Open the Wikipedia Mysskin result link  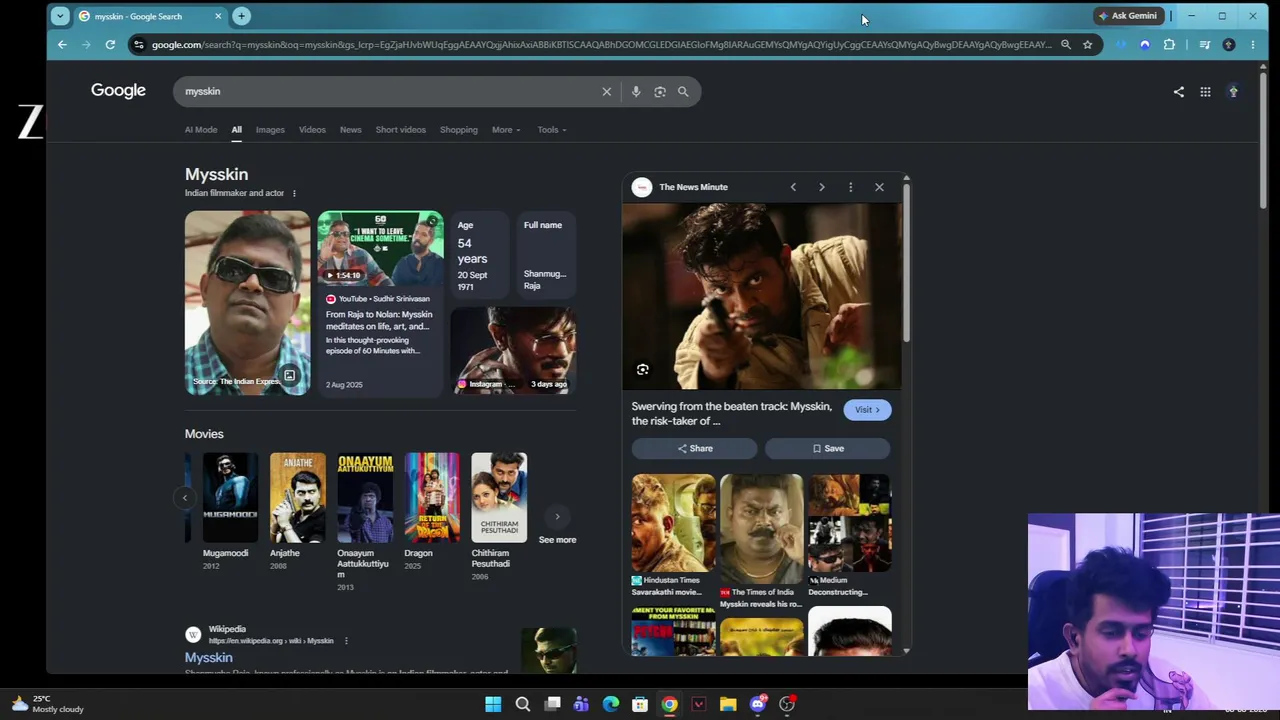click(x=208, y=658)
